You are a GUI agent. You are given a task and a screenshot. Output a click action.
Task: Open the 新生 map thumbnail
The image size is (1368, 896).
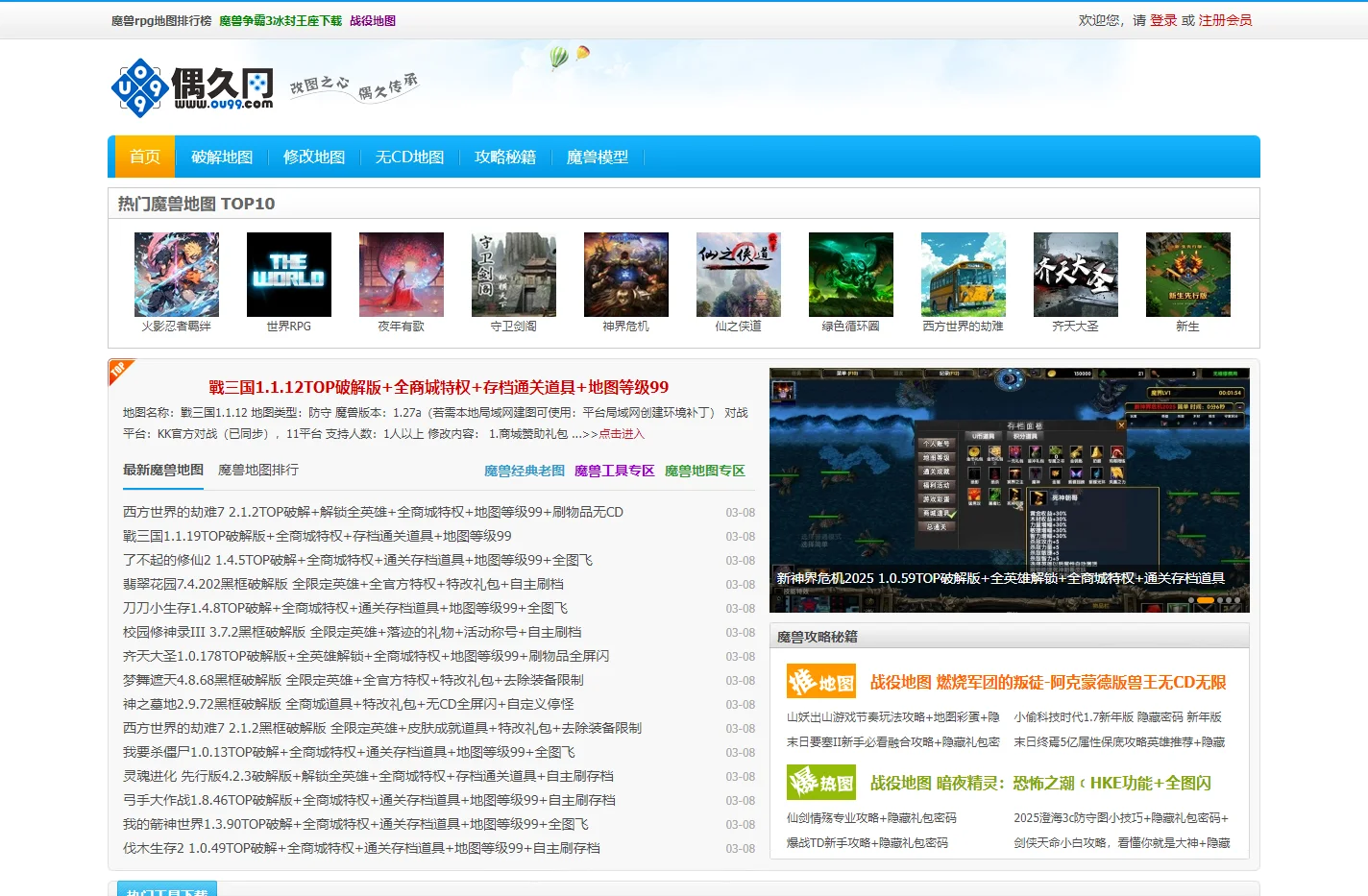1188,275
